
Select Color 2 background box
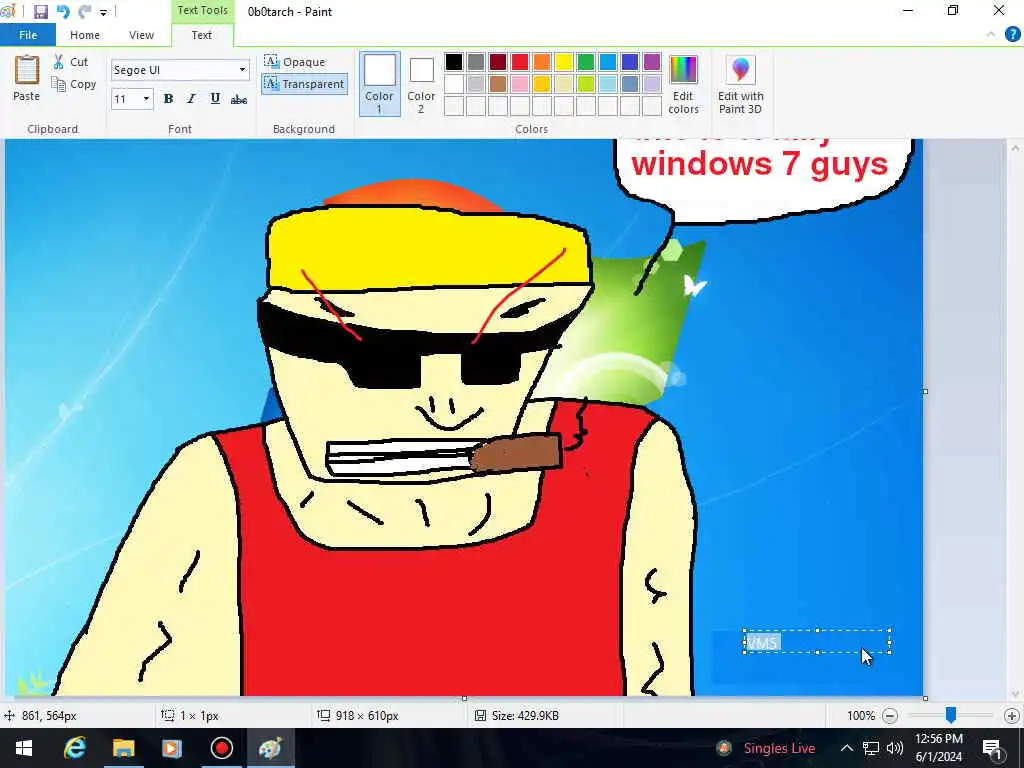coord(421,84)
